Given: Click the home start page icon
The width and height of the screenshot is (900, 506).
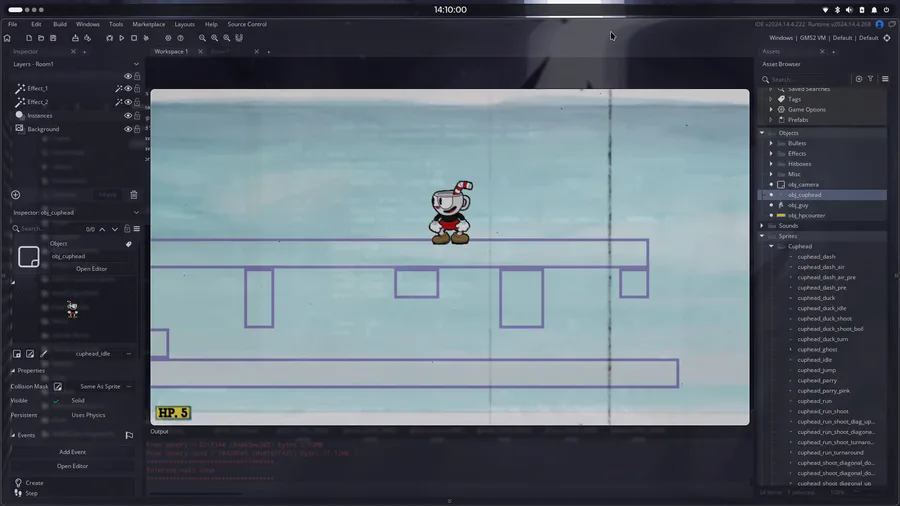Looking at the screenshot, I should coord(7,38).
